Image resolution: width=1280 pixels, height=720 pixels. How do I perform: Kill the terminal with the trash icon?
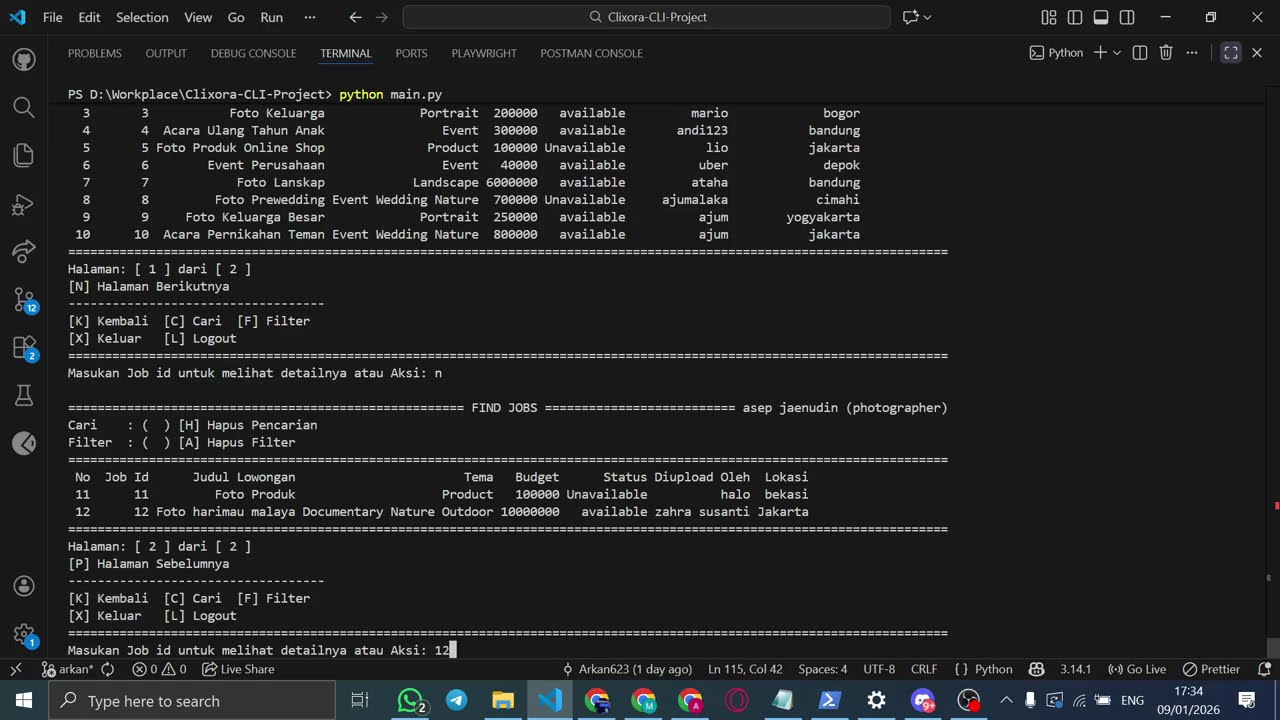[x=1166, y=53]
